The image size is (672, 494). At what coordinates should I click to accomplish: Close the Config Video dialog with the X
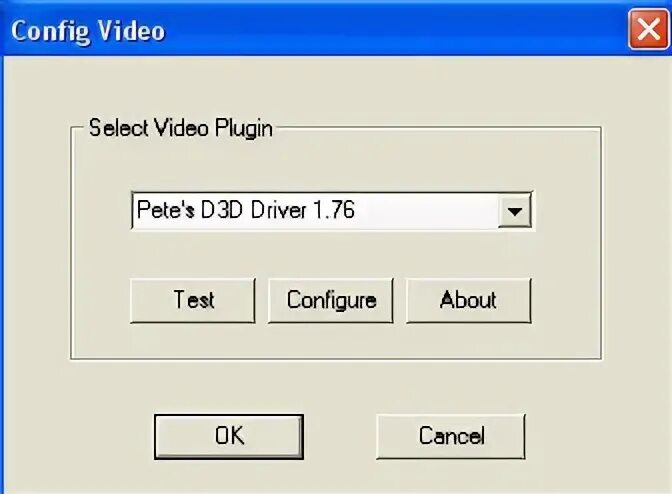click(x=648, y=30)
